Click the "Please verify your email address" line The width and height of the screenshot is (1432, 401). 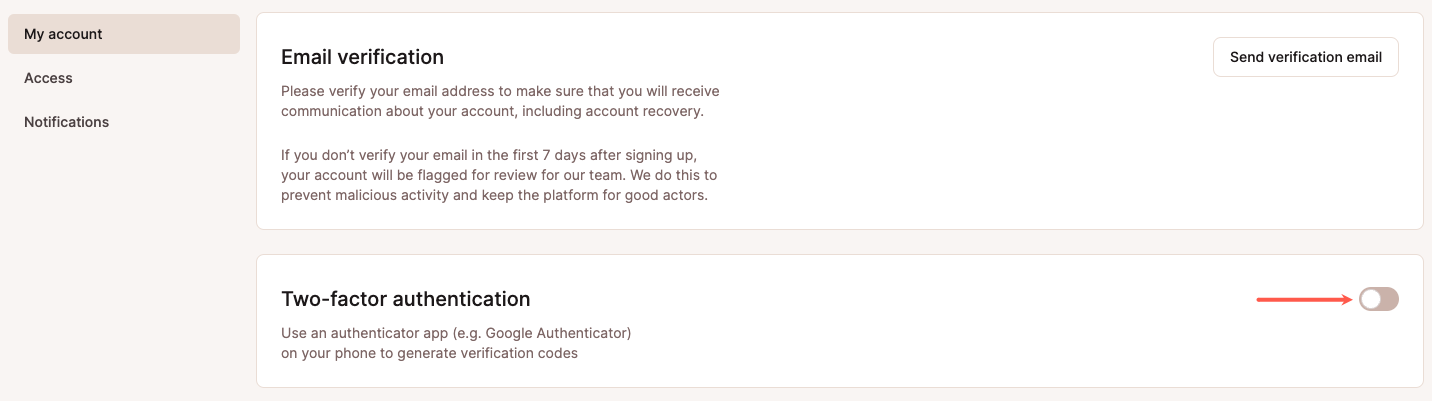tap(500, 91)
